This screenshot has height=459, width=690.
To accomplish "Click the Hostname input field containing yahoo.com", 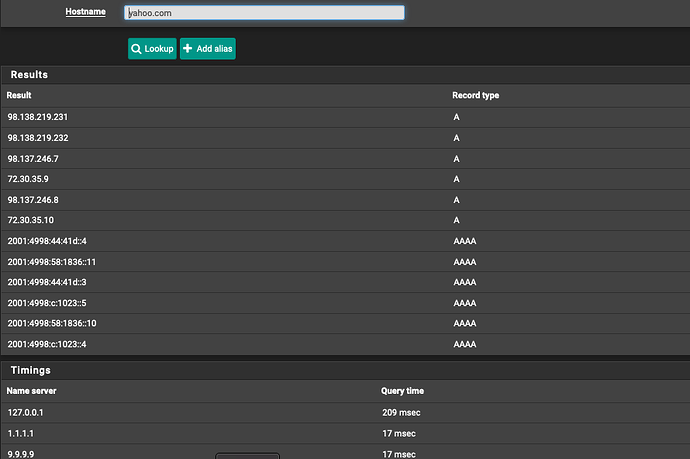I will click(x=264, y=13).
